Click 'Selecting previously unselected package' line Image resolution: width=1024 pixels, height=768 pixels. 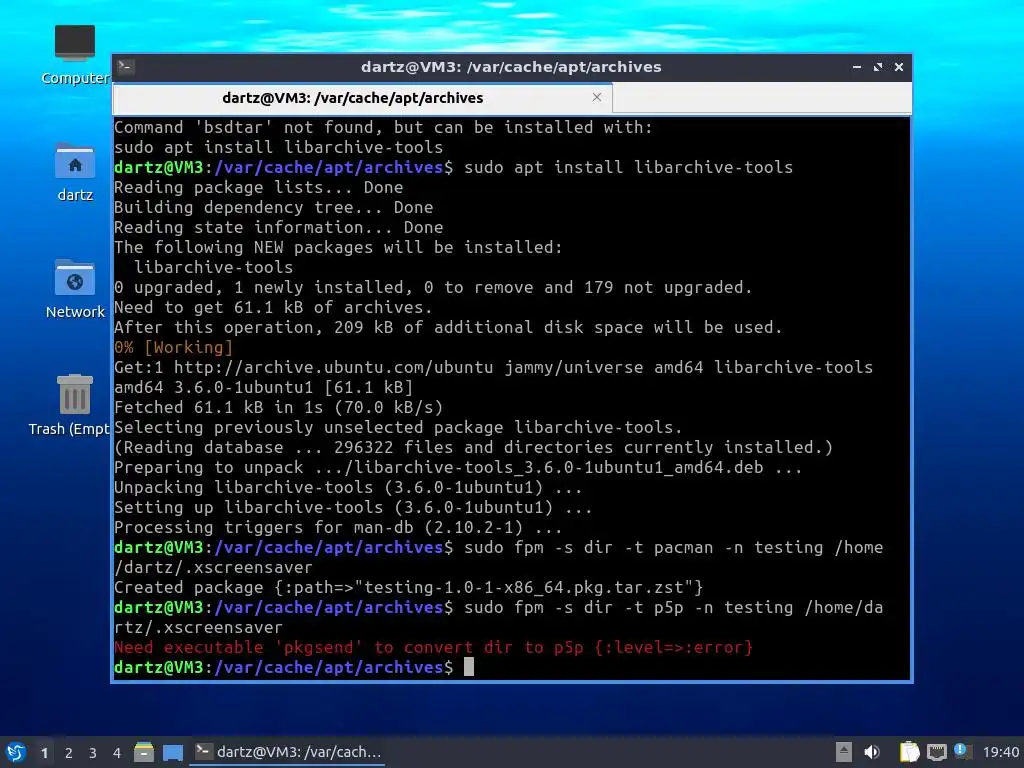(398, 427)
